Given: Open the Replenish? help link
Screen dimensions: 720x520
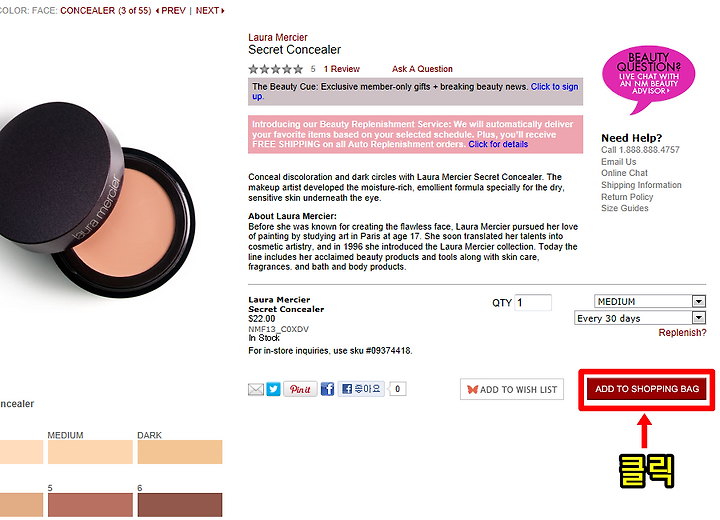Looking at the screenshot, I should point(682,333).
